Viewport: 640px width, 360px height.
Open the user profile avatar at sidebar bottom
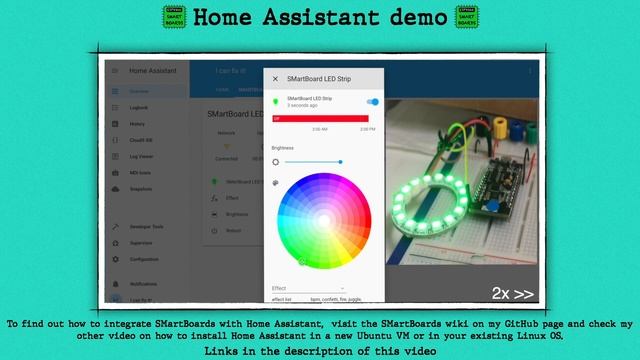coord(116,299)
